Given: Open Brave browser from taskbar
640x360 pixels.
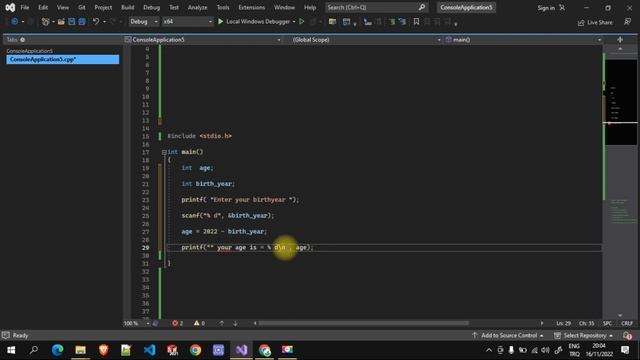Looking at the screenshot, I should pos(103,350).
